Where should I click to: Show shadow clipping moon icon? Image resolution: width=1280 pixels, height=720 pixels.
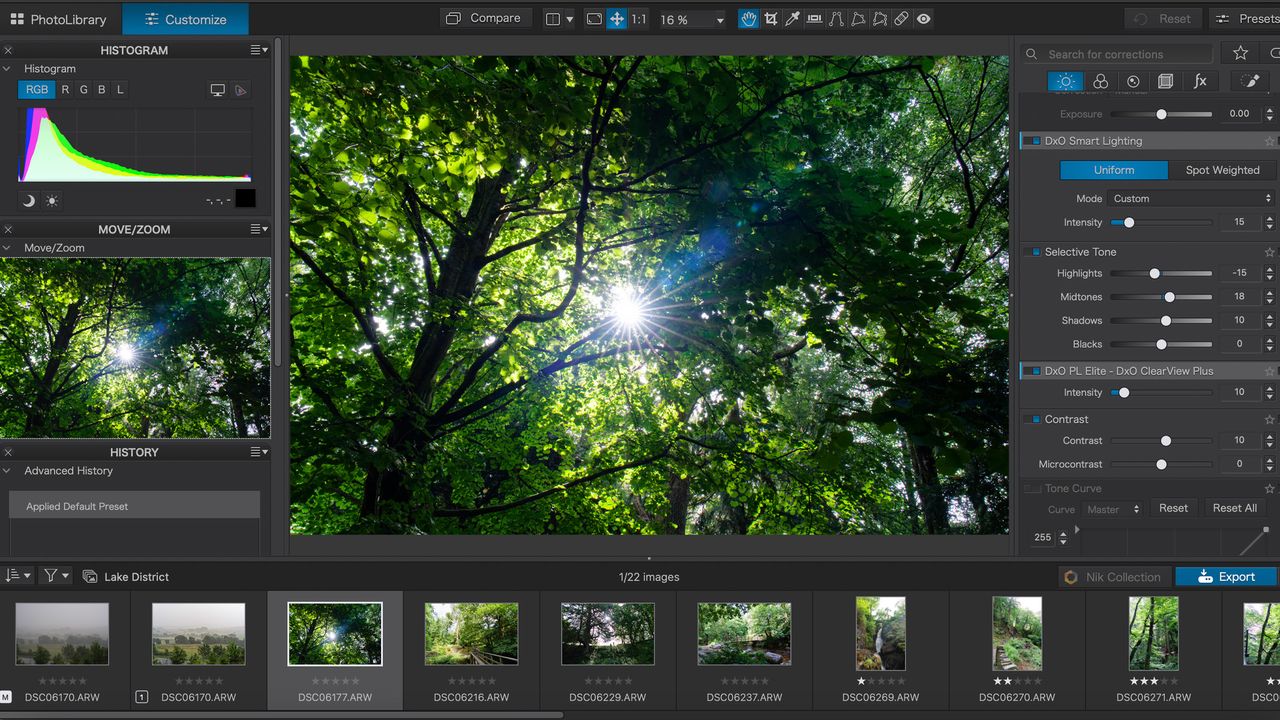(x=29, y=201)
